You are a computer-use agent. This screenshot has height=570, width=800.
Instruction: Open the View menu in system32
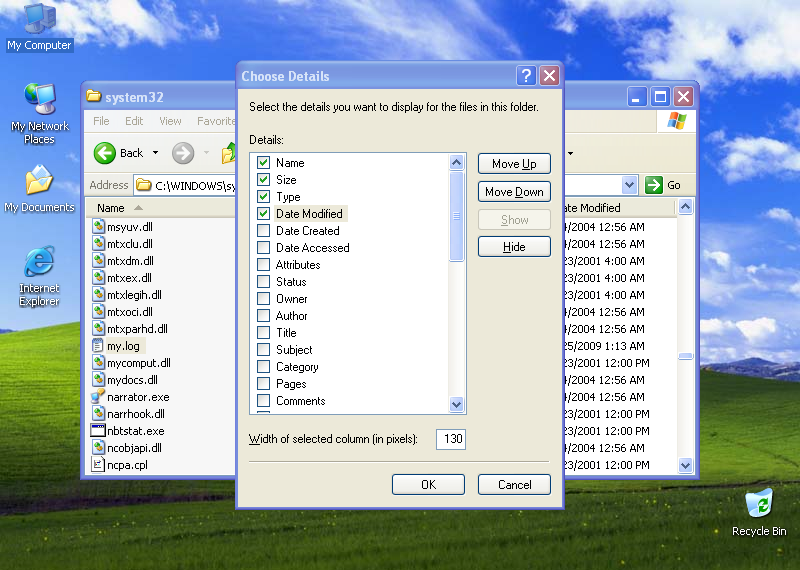(170, 121)
